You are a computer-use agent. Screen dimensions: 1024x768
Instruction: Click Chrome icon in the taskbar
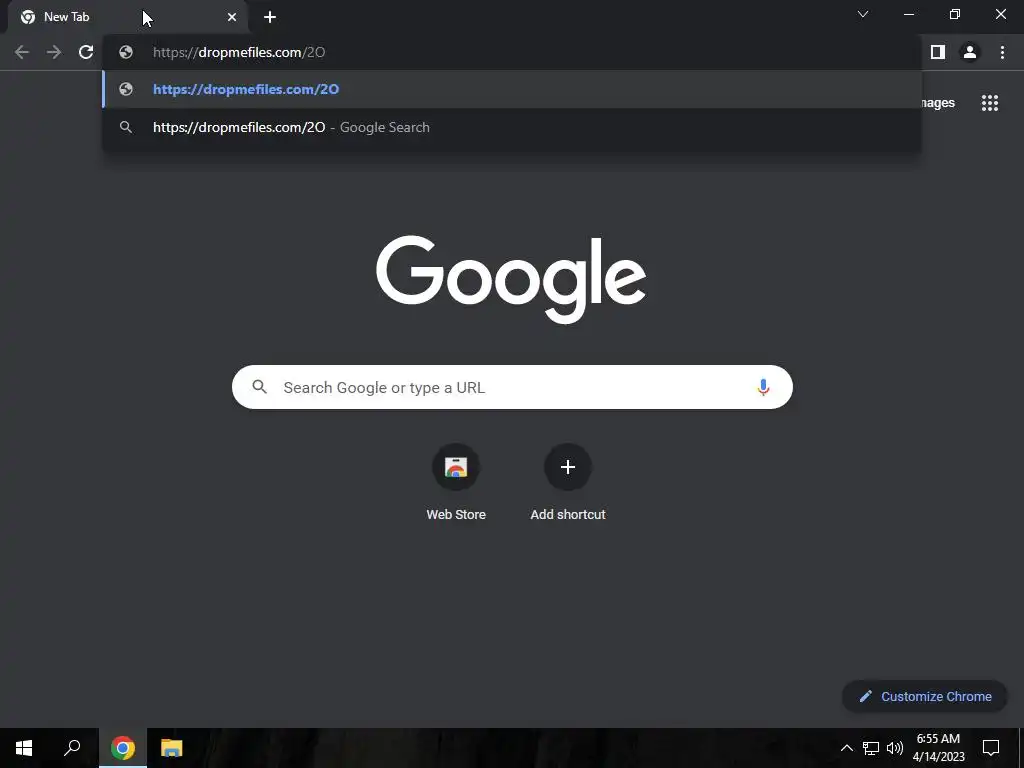[x=123, y=748]
